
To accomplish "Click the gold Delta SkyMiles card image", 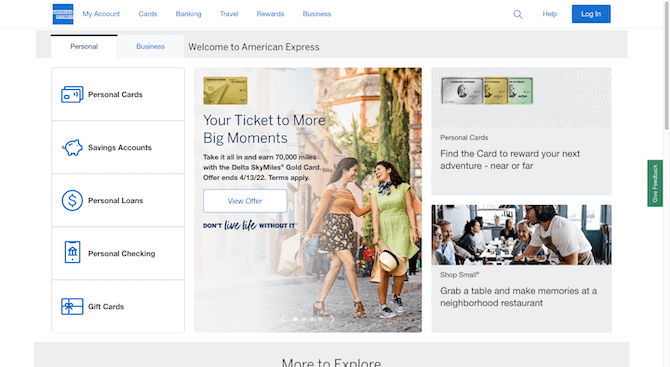I will 225,91.
